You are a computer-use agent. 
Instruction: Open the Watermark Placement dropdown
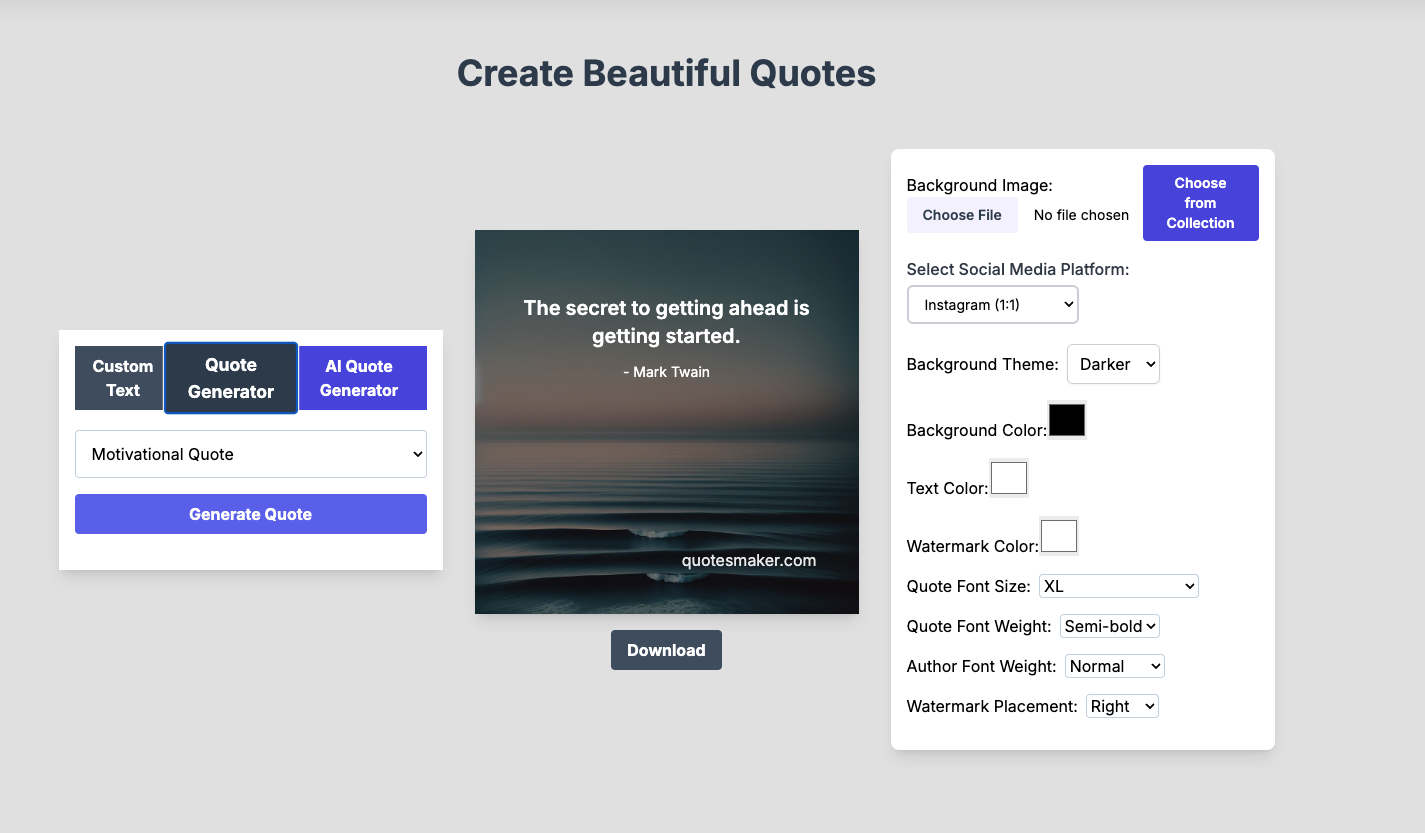pyautogui.click(x=1121, y=706)
